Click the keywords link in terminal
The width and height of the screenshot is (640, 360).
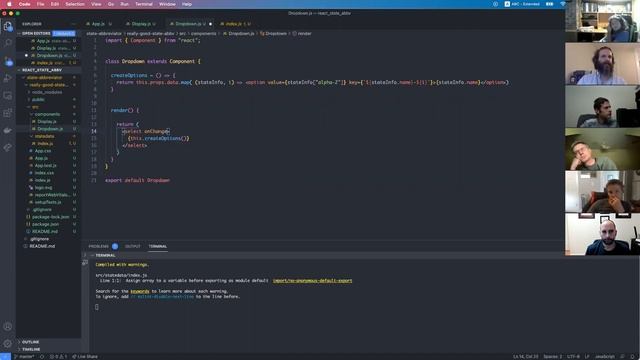pos(140,291)
